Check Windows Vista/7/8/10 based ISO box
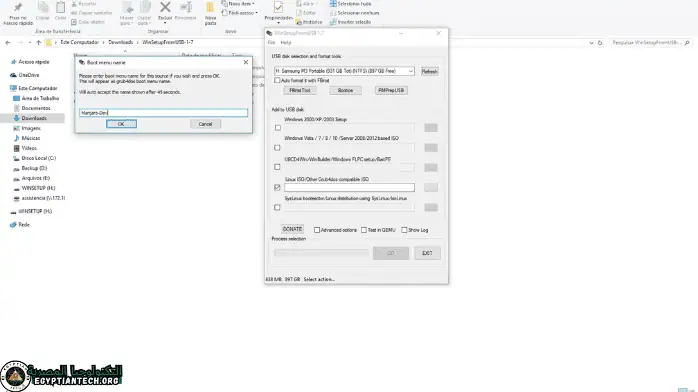Viewport: 698px width, 392px height. tap(277, 148)
